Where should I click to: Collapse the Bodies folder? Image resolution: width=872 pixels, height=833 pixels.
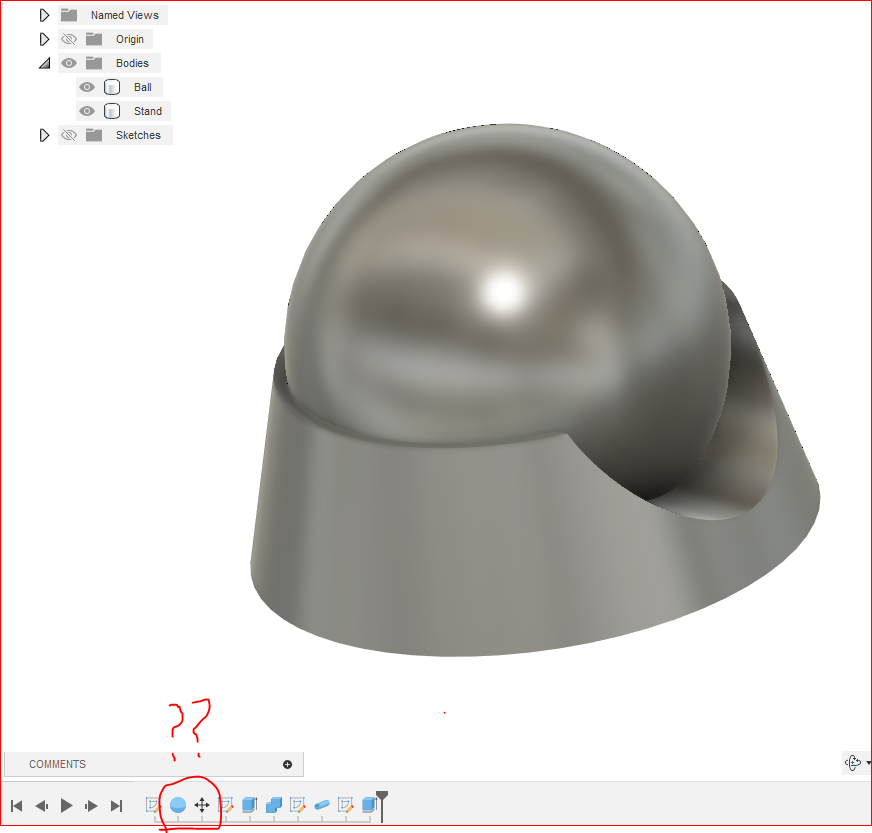pyautogui.click(x=45, y=63)
